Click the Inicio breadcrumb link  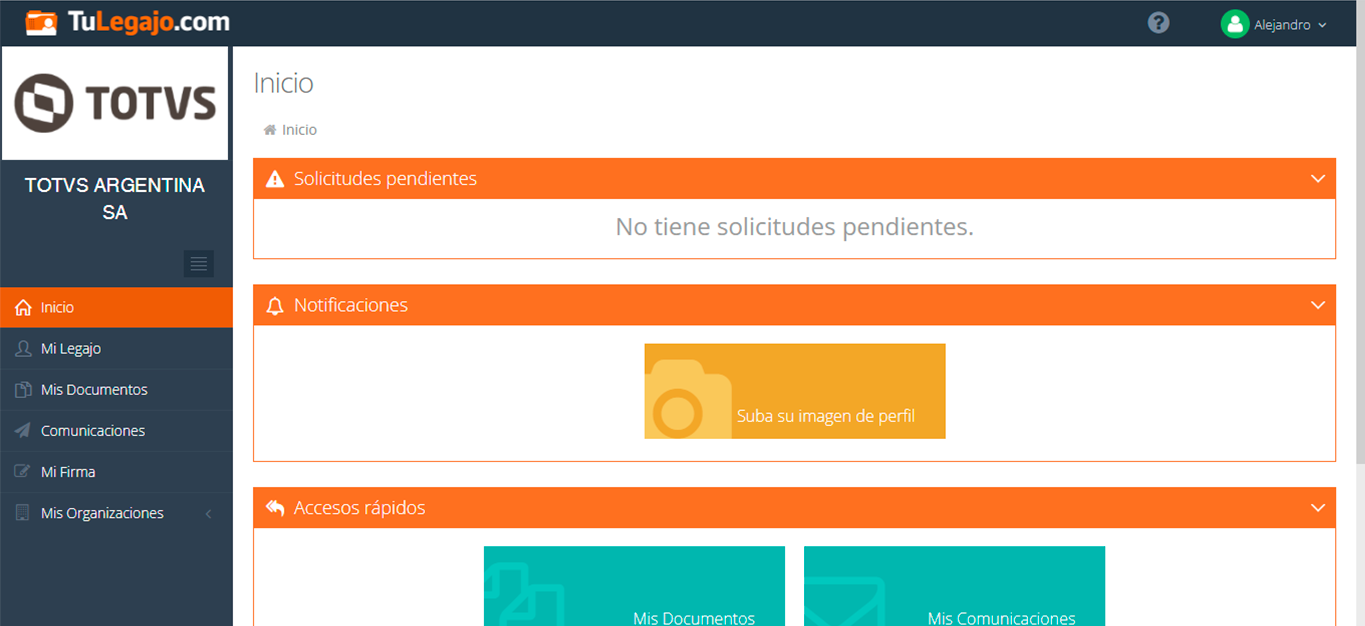pyautogui.click(x=299, y=130)
